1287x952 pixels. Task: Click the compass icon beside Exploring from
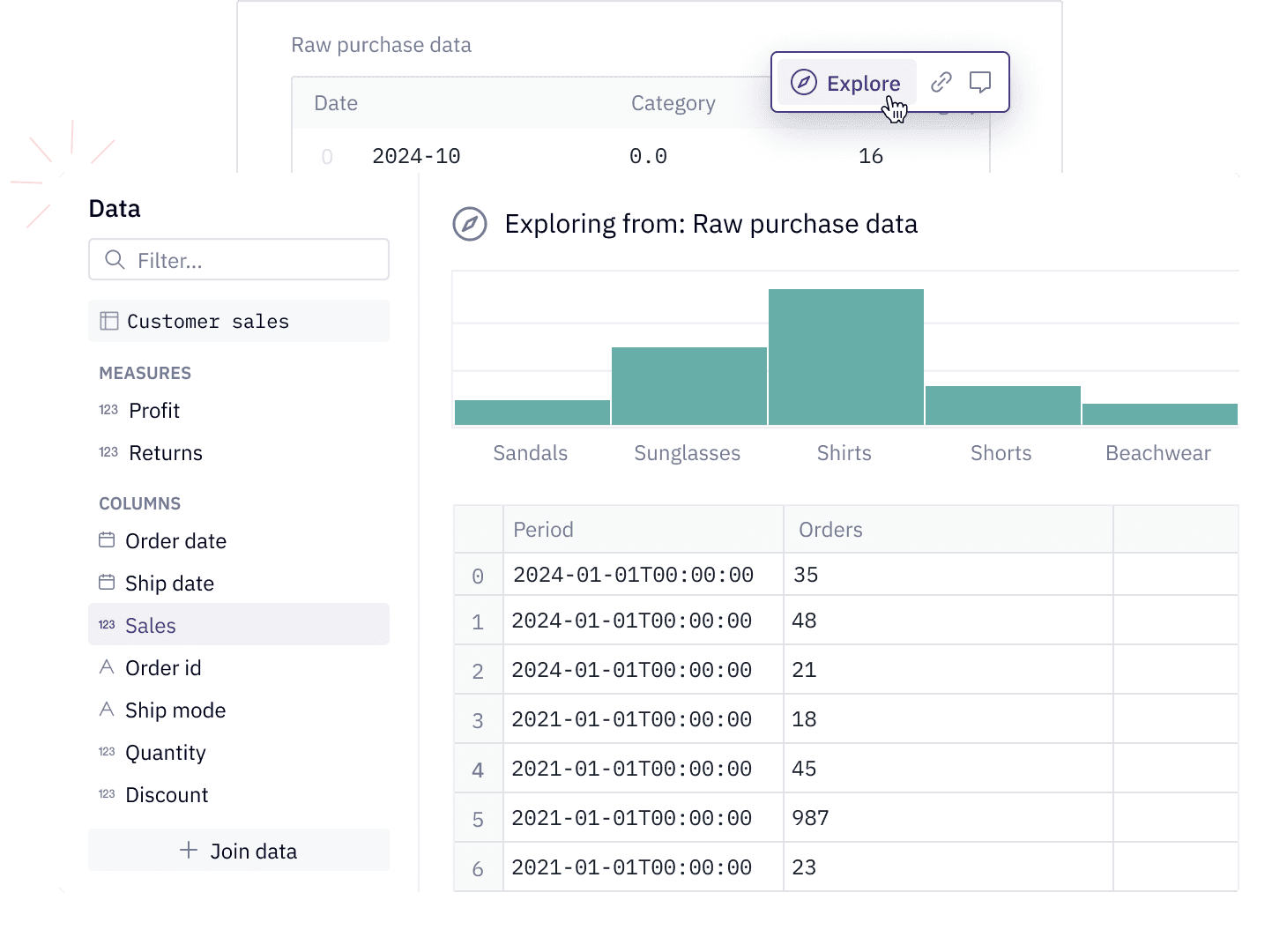click(470, 224)
